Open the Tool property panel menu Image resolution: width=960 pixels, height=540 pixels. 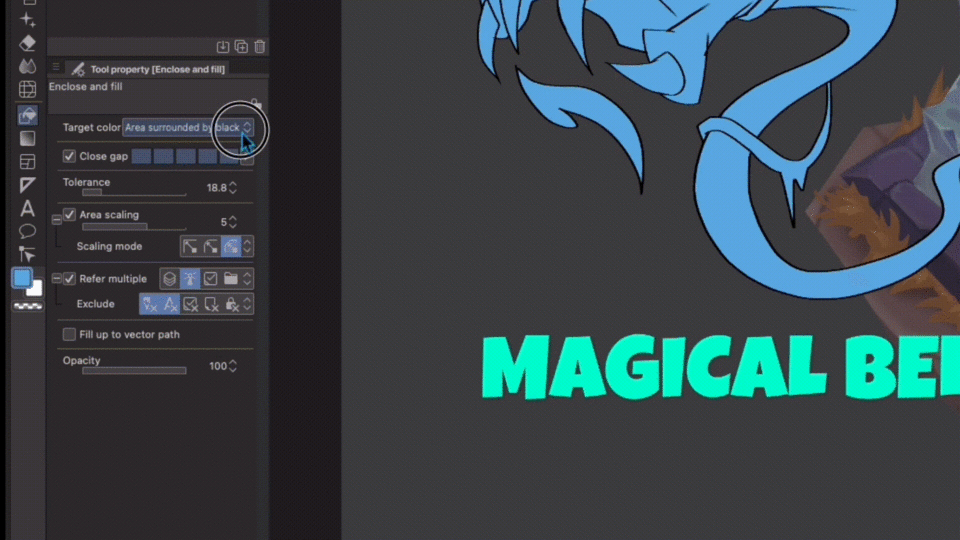pos(56,67)
